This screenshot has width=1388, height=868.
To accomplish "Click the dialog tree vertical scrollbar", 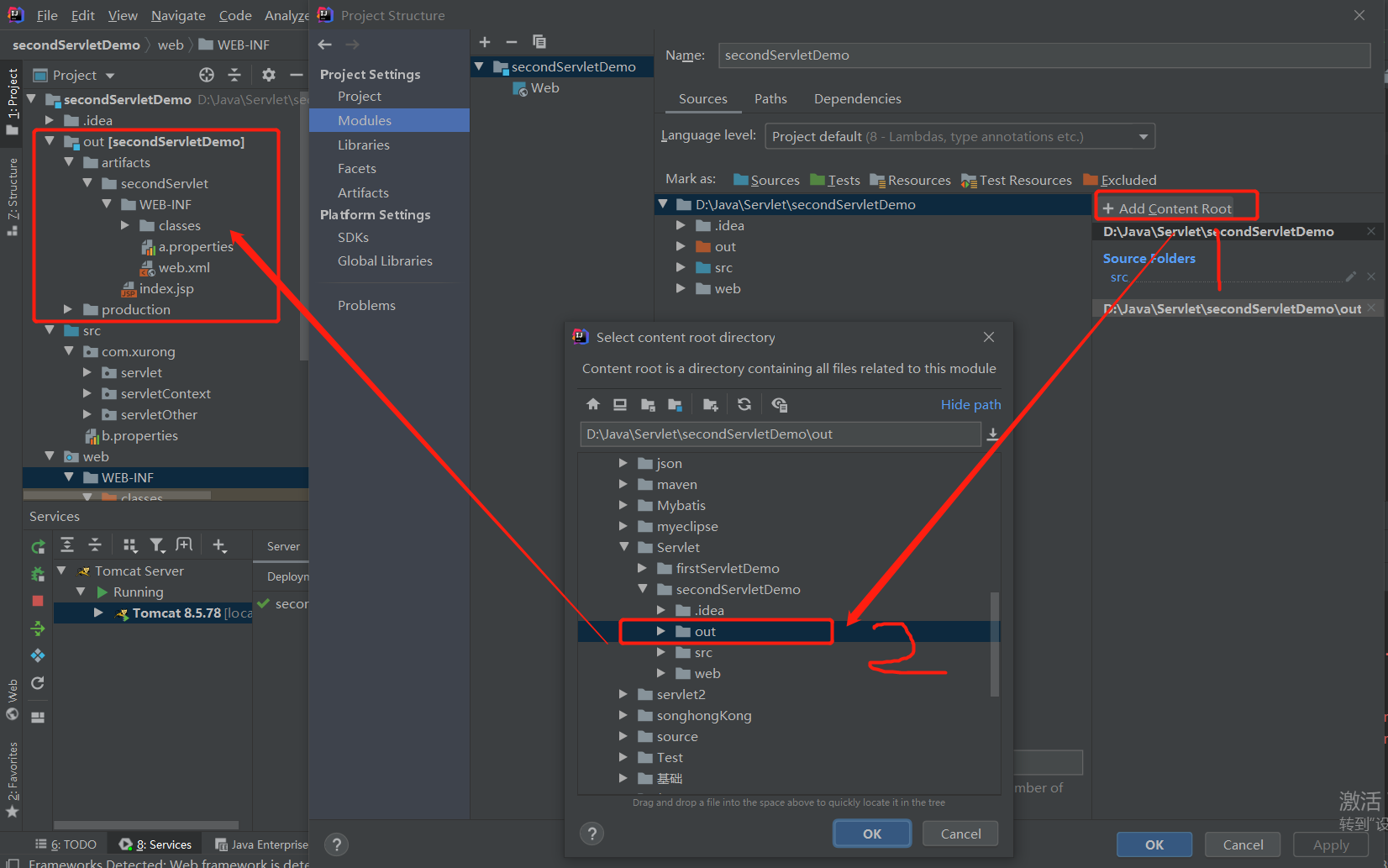I will pyautogui.click(x=995, y=644).
